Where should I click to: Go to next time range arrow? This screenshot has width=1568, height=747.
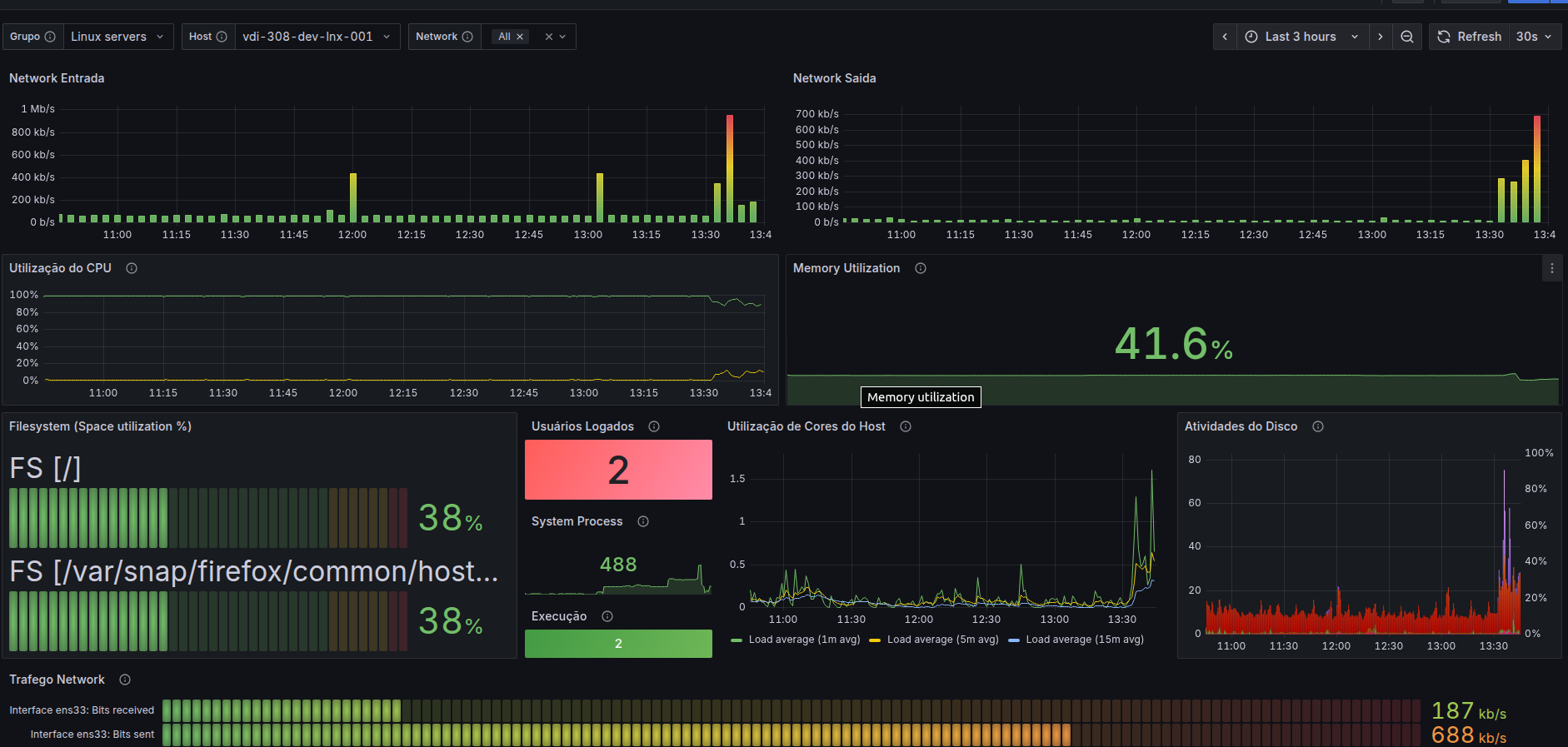[1381, 37]
